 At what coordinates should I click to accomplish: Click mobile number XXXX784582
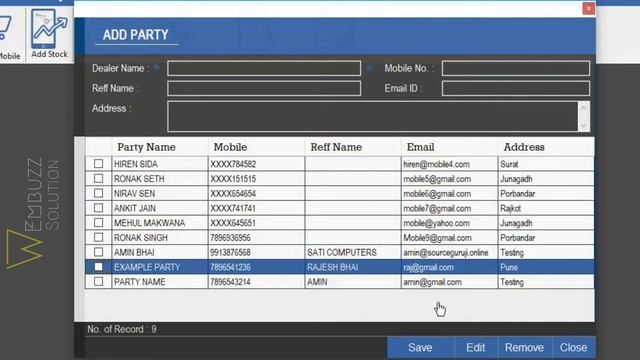pyautogui.click(x=233, y=164)
